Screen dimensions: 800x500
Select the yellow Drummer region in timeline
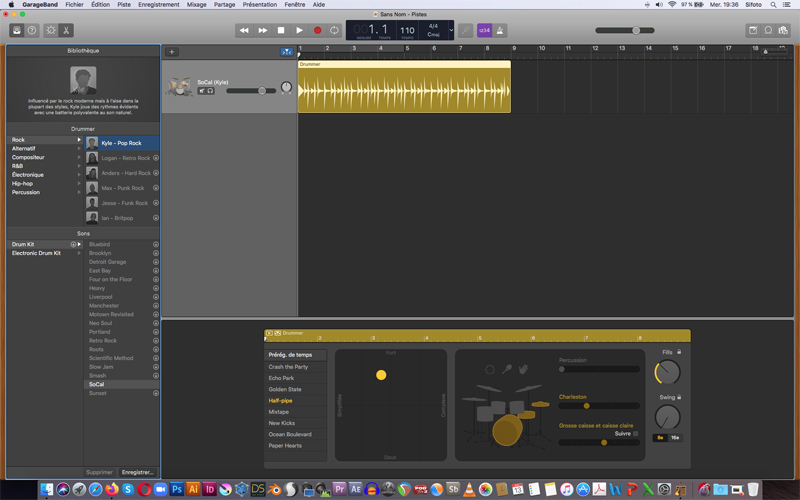404,87
